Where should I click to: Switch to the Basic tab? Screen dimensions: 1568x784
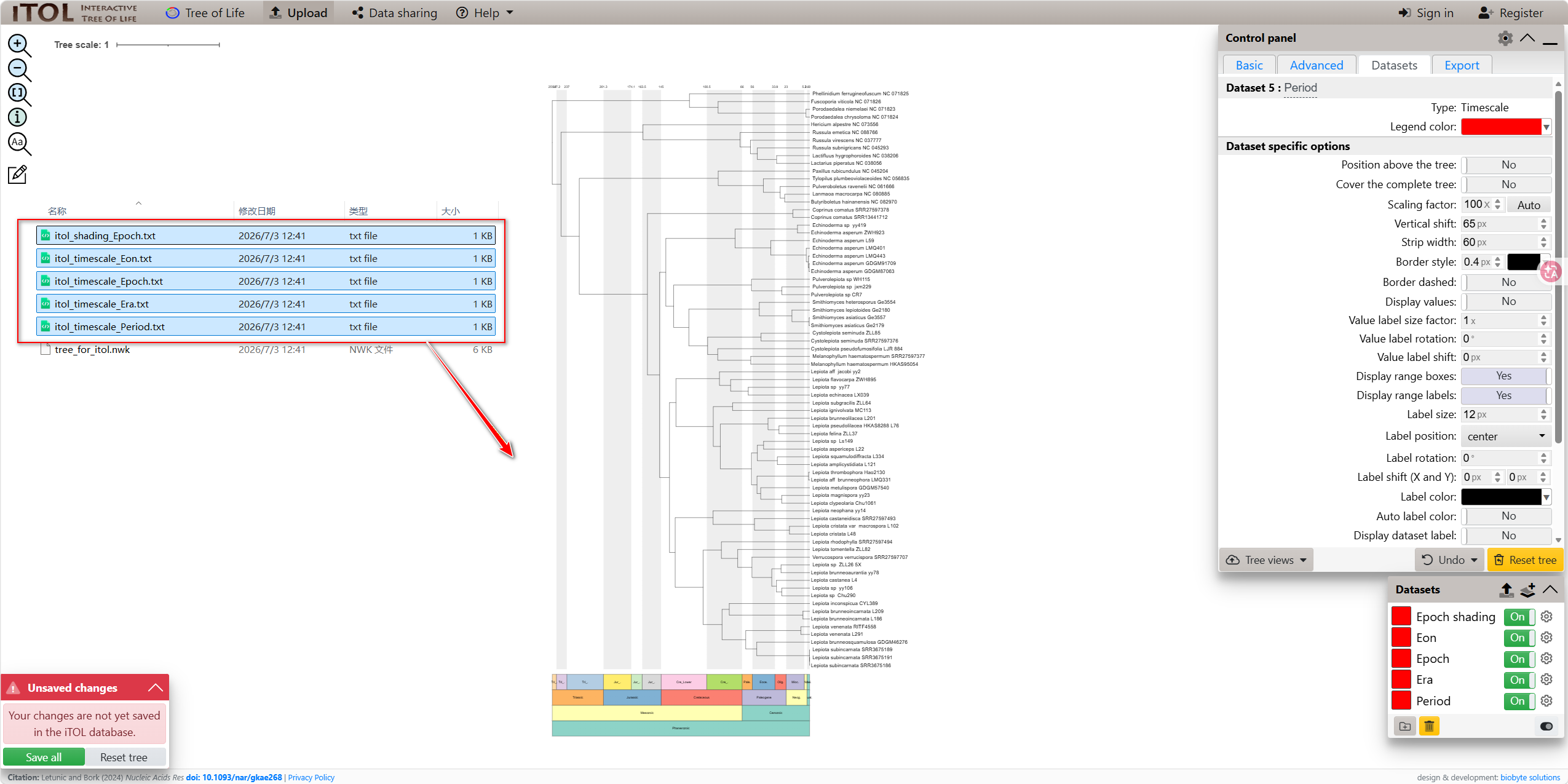coord(1249,65)
